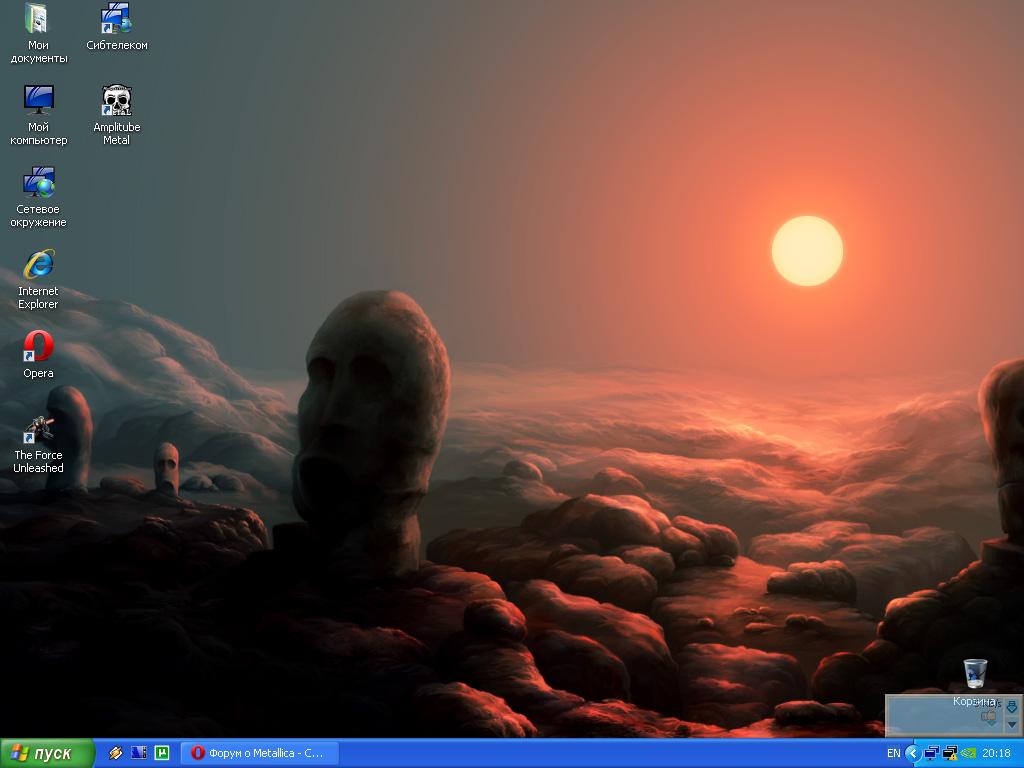Expand the speed widget's small triangle arrow
Screen dimensions: 1024x768
point(1011,724)
